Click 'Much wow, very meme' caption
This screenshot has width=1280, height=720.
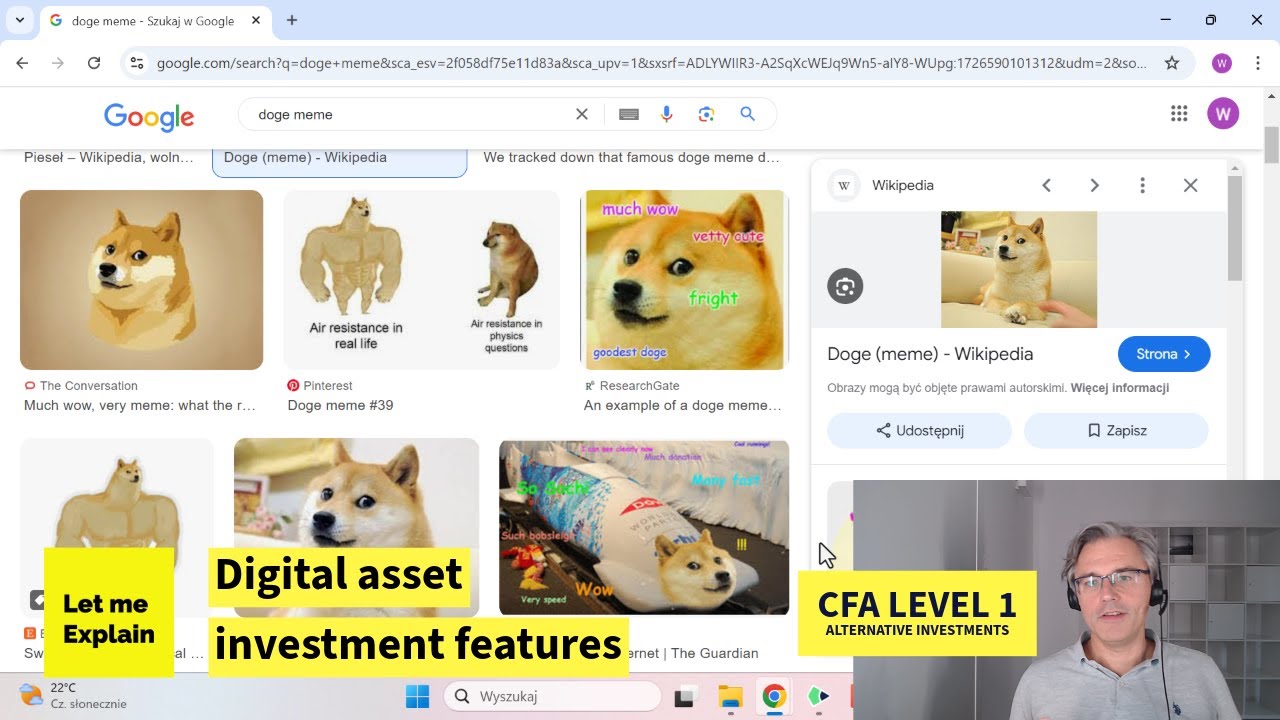pos(140,405)
